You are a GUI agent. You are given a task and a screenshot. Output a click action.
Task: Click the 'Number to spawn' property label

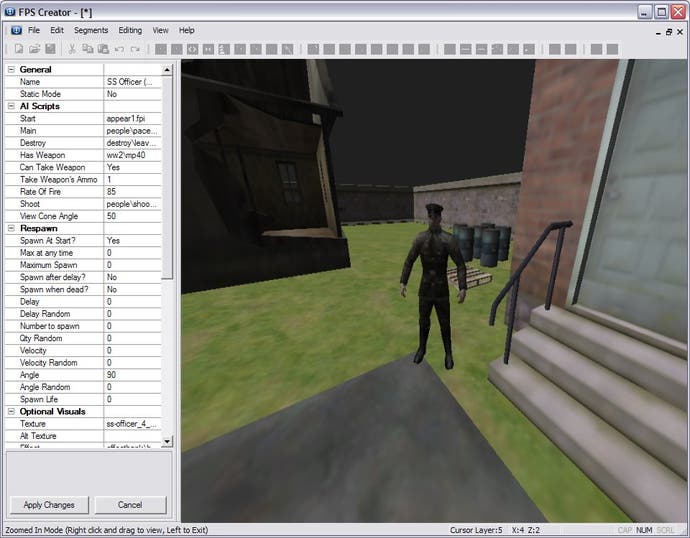pos(50,326)
